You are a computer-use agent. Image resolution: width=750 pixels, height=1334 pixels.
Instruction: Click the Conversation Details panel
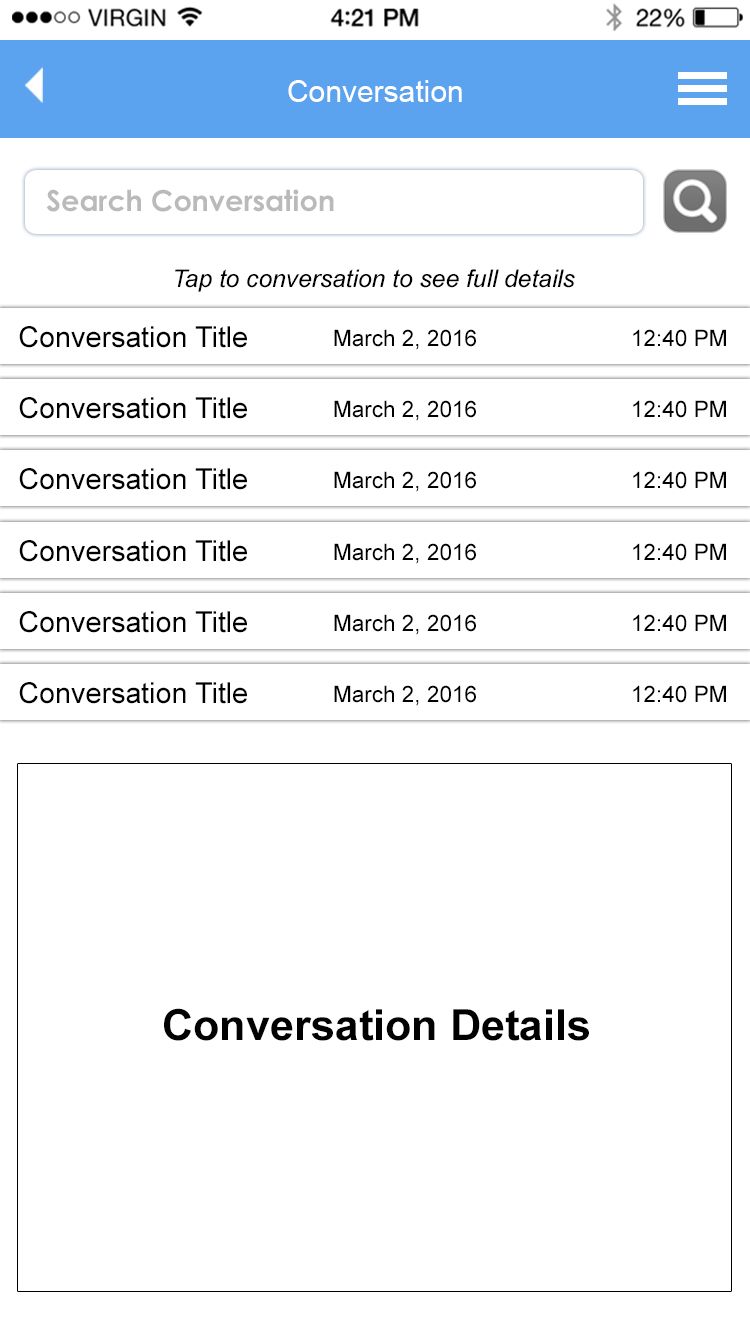[375, 1027]
